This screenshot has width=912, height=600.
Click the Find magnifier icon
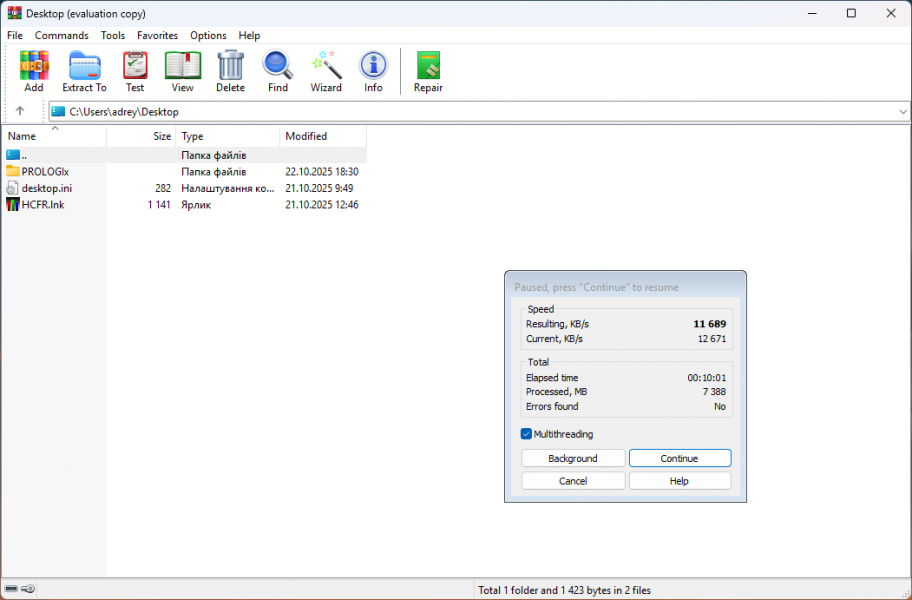[278, 67]
